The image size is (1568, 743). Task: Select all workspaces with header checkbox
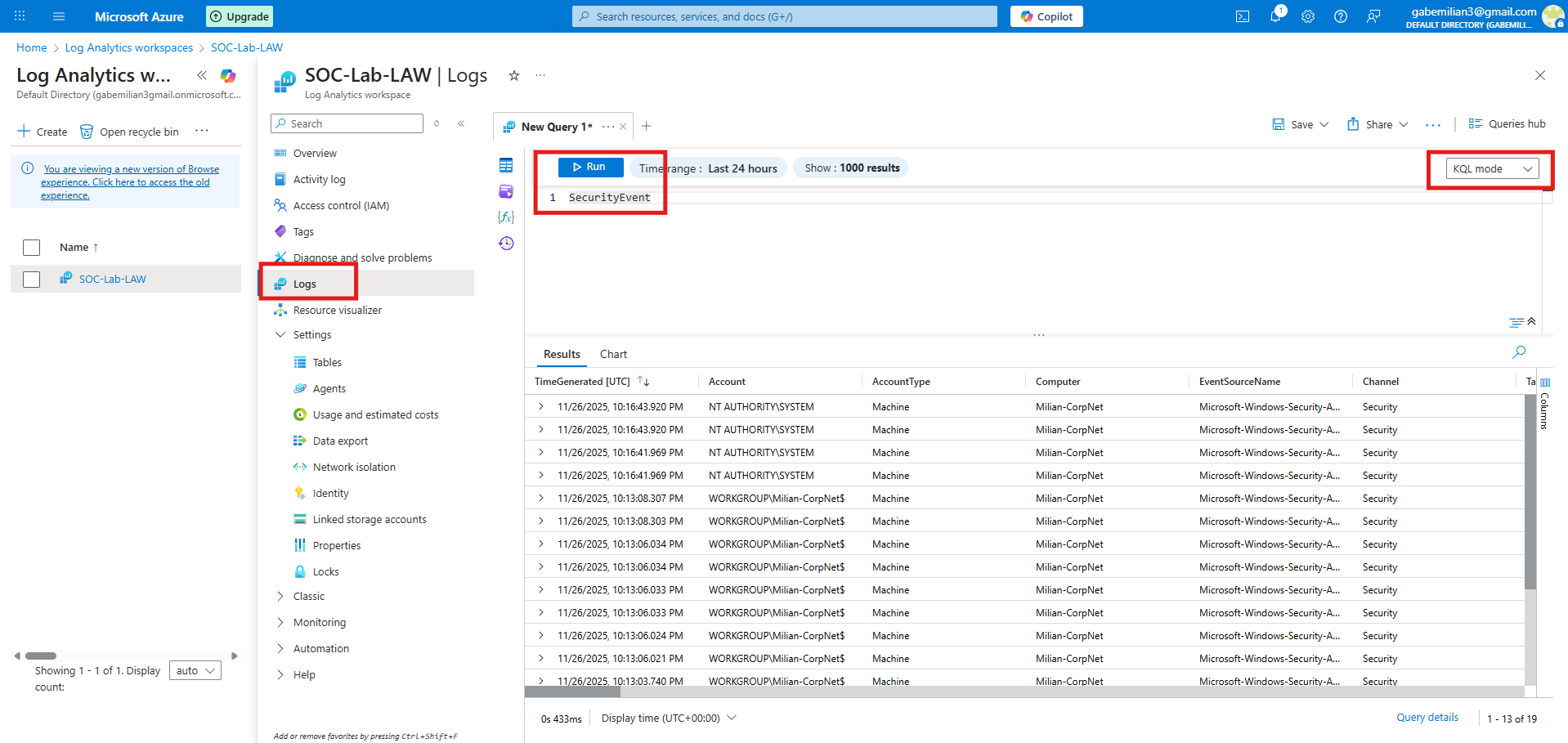[x=32, y=247]
